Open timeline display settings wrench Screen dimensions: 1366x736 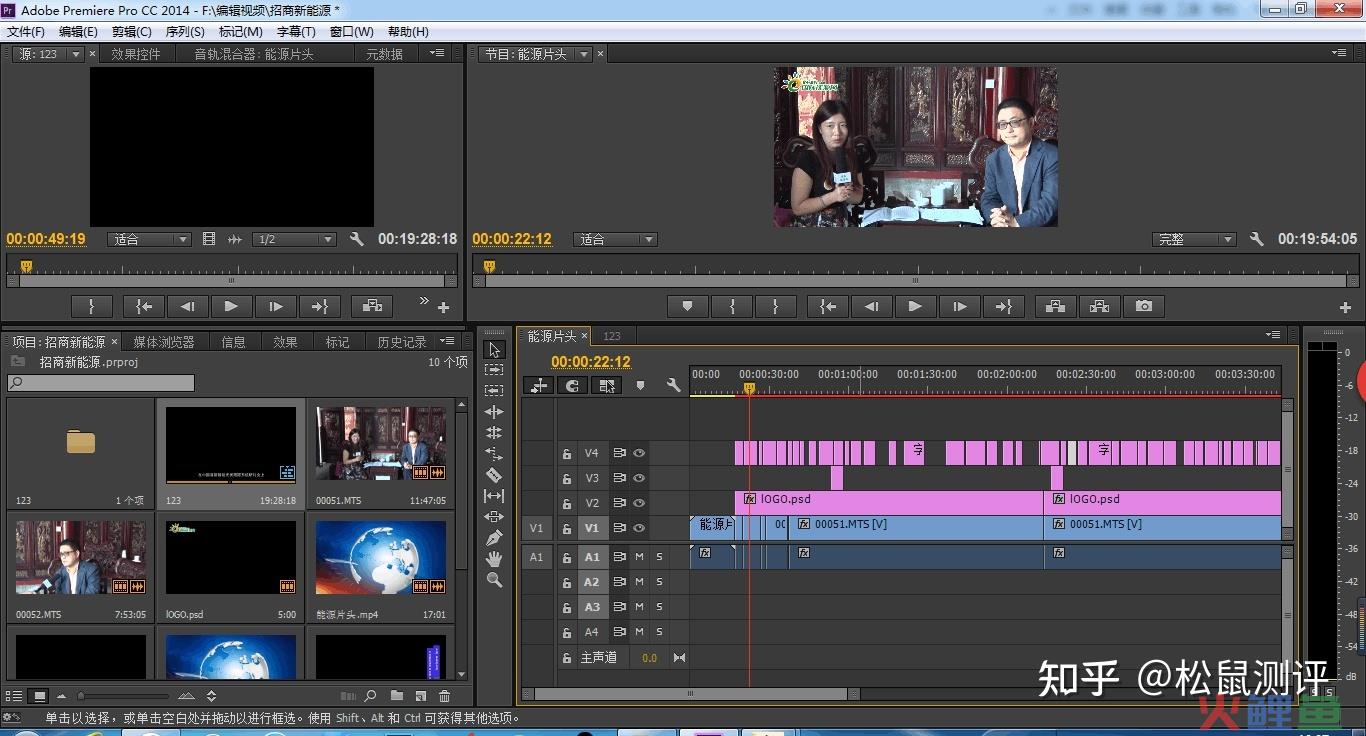[673, 385]
